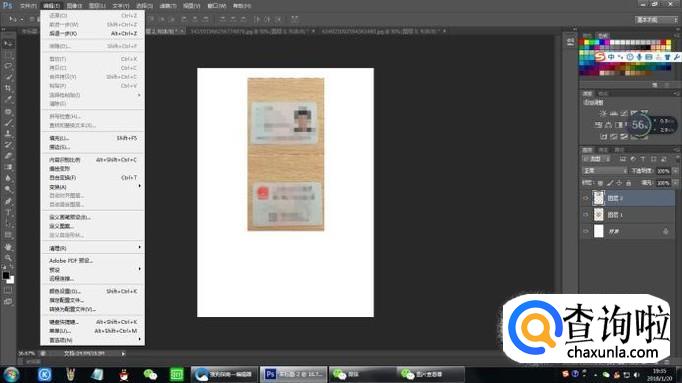Open the layer blend mode dropdown

pos(605,171)
